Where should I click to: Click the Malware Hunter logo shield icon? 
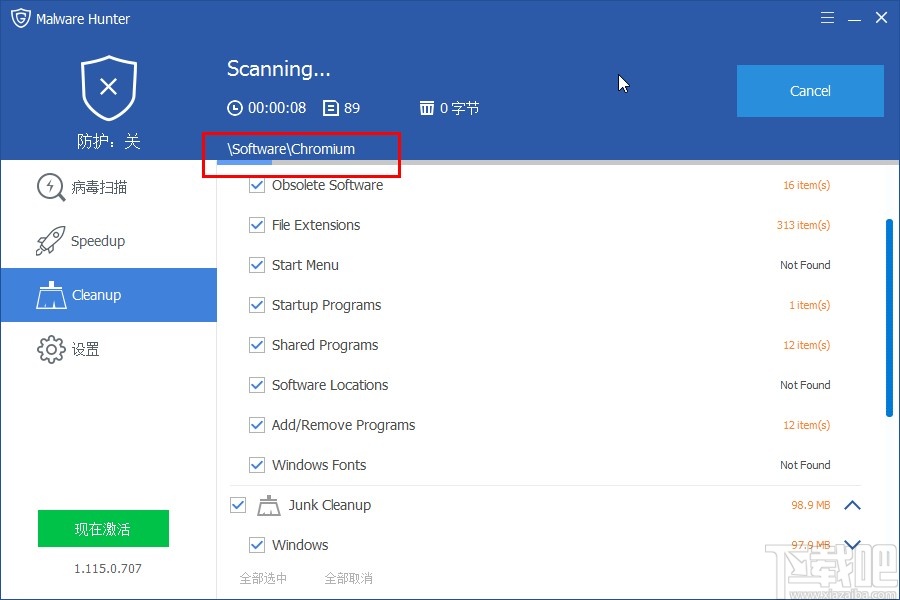coord(20,17)
